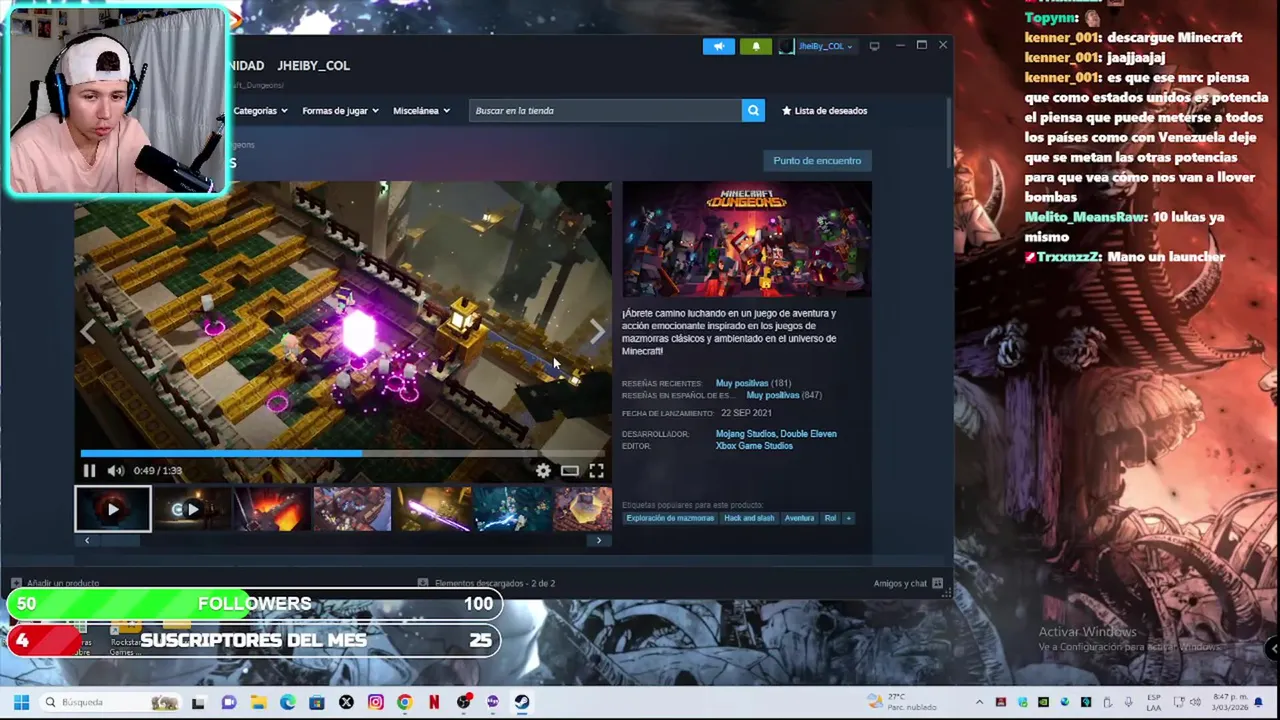The image size is (1280, 720).
Task: Open developer Double Eleven link
Action: [x=808, y=434]
